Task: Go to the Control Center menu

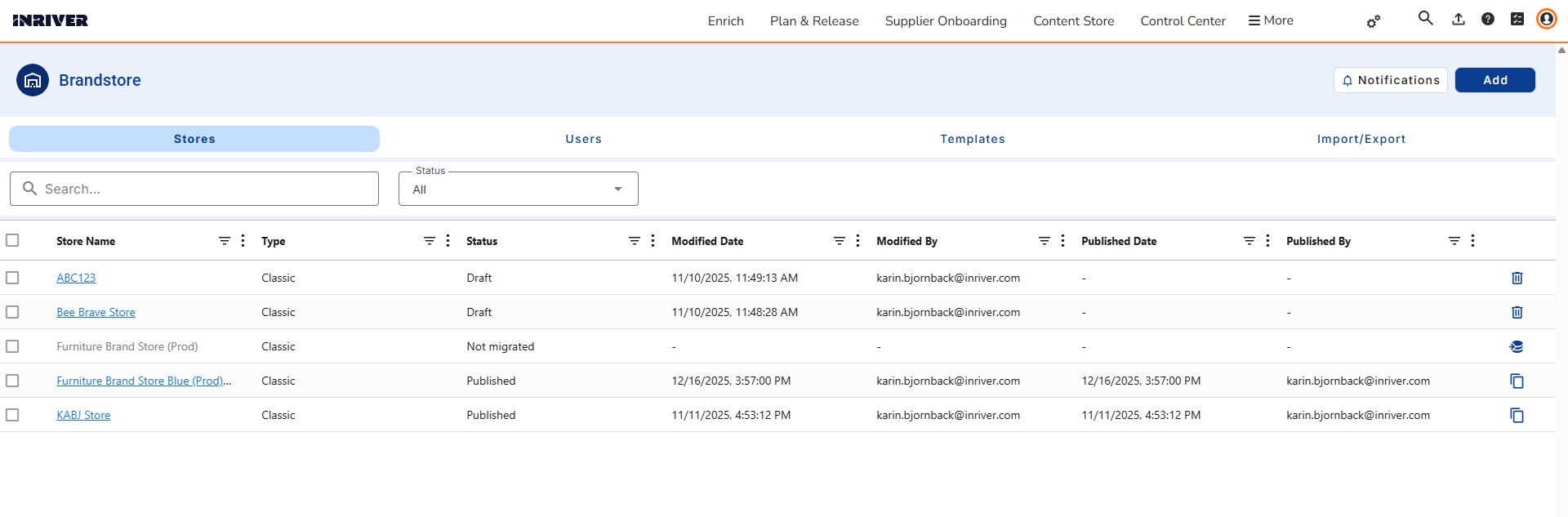Action: coord(1183,21)
